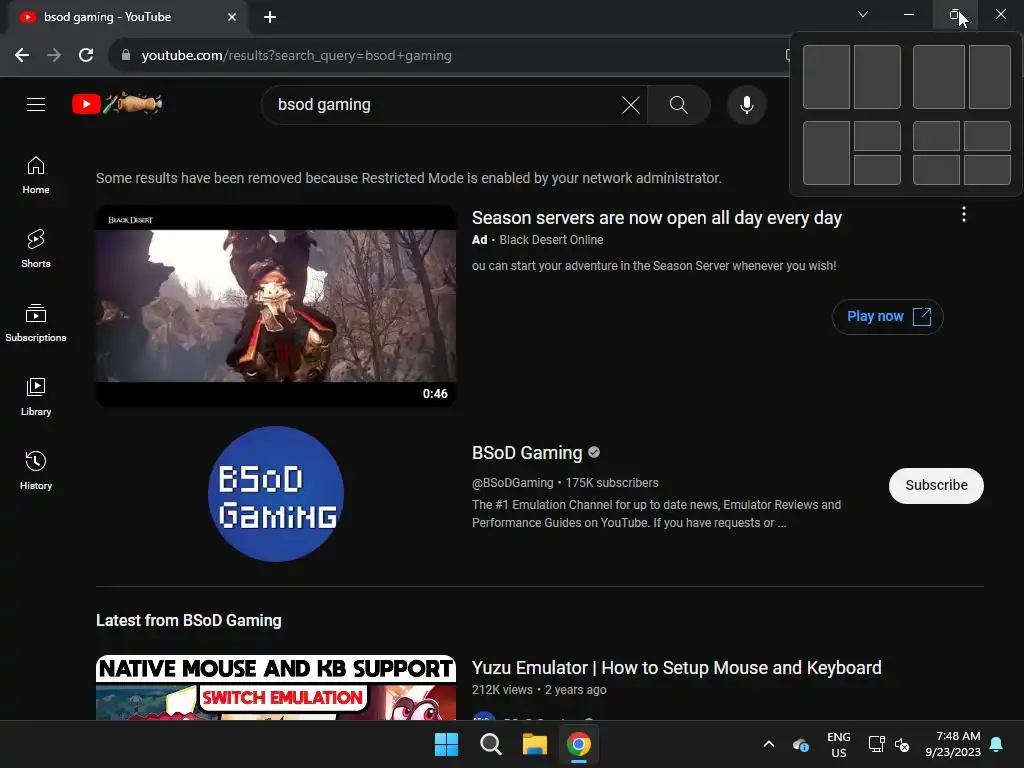Image resolution: width=1024 pixels, height=768 pixels.
Task: Click the Chrome icon in the taskbar
Action: tap(579, 744)
